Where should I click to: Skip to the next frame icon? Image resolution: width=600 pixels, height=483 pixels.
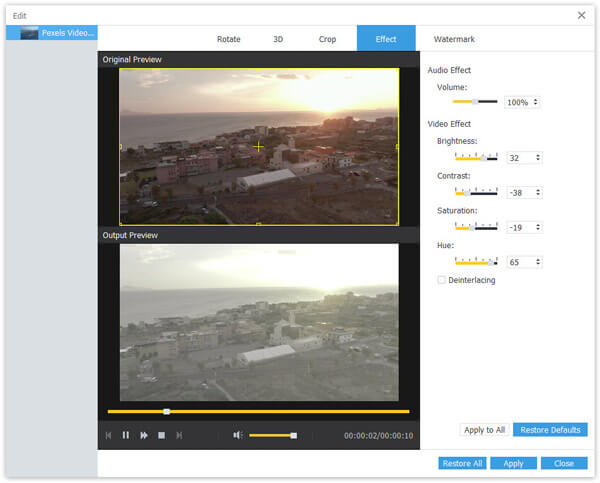pos(179,435)
